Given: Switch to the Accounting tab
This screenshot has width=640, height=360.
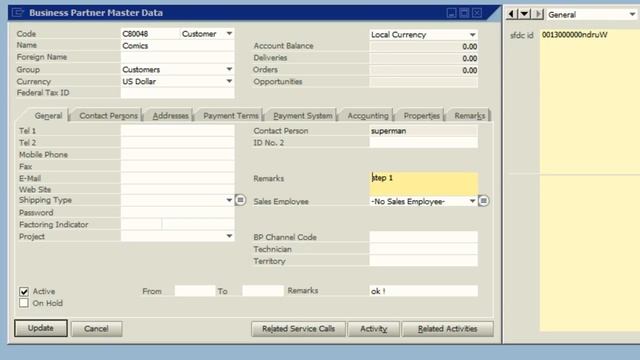Looking at the screenshot, I should click(368, 116).
